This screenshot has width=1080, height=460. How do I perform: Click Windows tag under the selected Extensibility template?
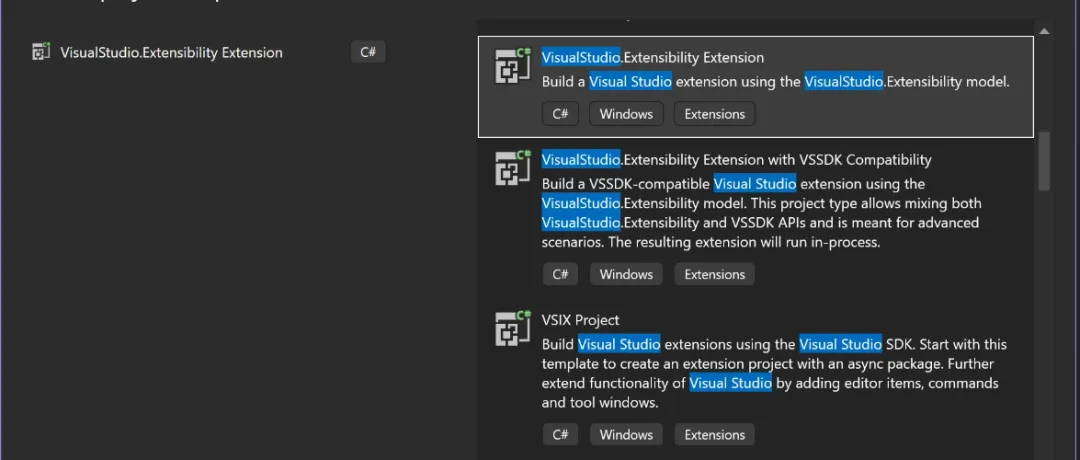pos(626,114)
